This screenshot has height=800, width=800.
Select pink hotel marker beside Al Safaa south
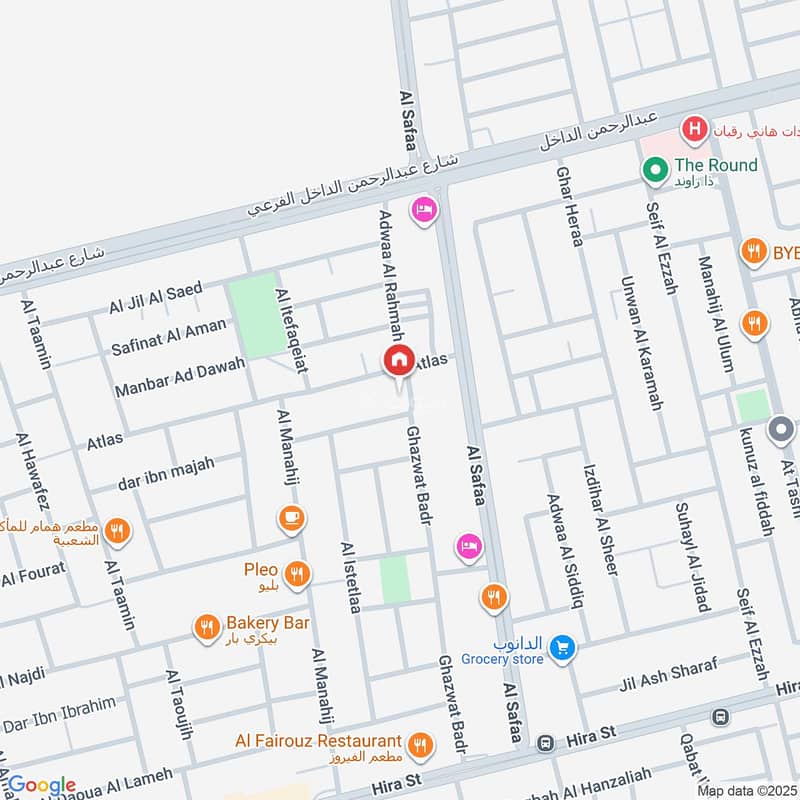pyautogui.click(x=469, y=547)
